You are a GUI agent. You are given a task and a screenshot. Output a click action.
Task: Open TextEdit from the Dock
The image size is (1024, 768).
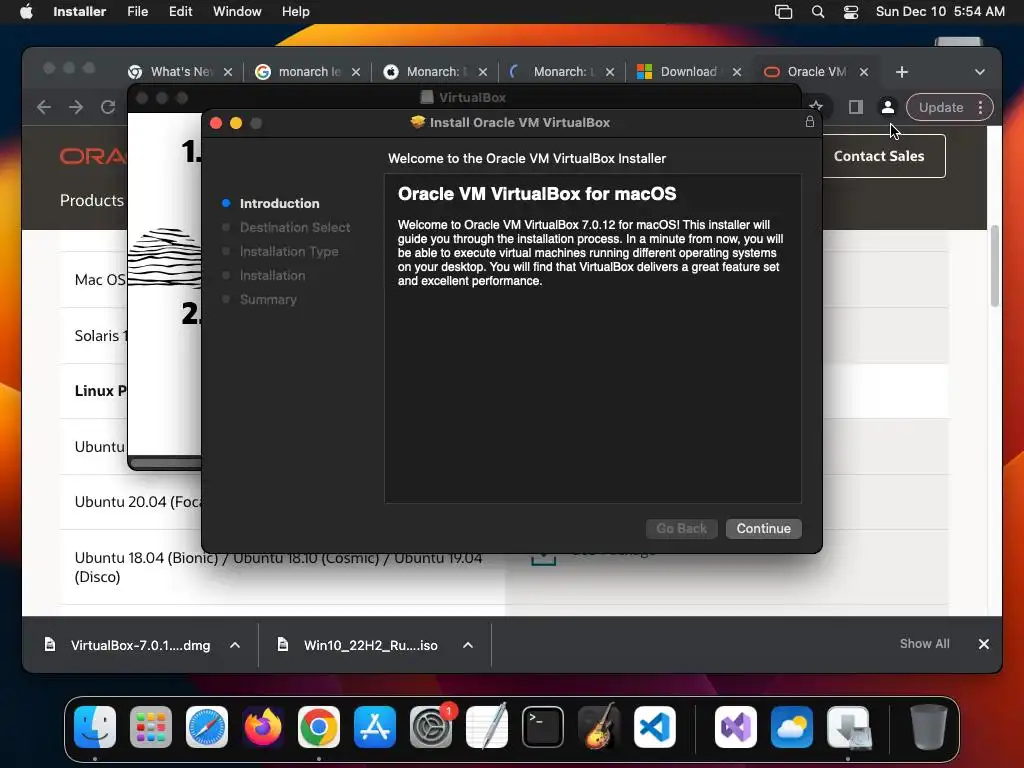click(487, 727)
